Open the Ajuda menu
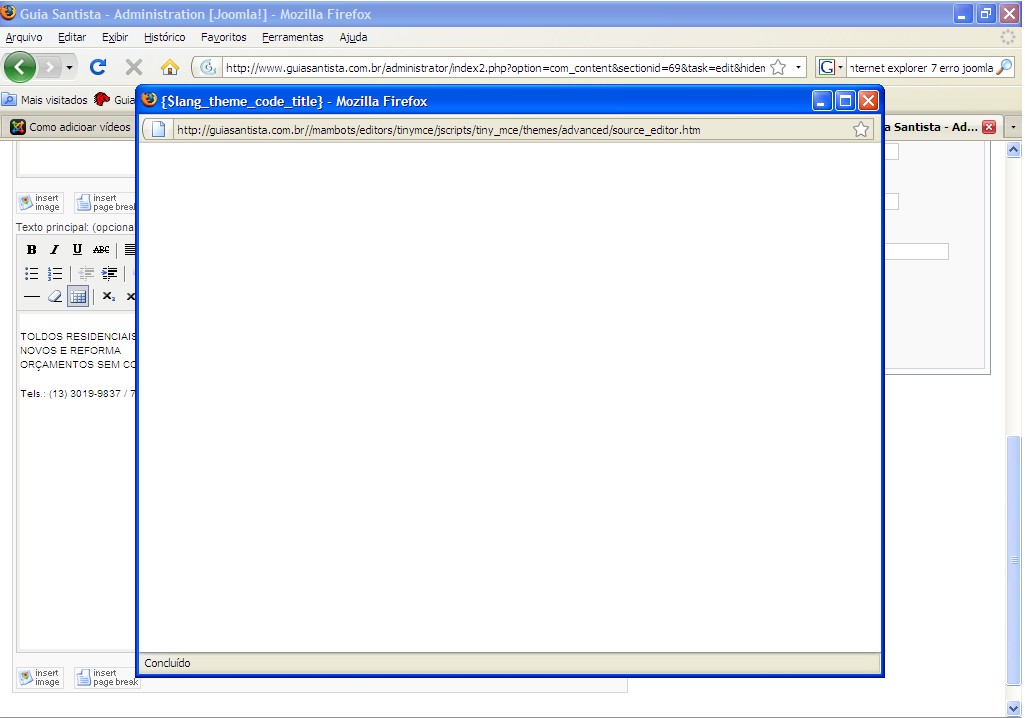1025x718 pixels. click(x=353, y=37)
